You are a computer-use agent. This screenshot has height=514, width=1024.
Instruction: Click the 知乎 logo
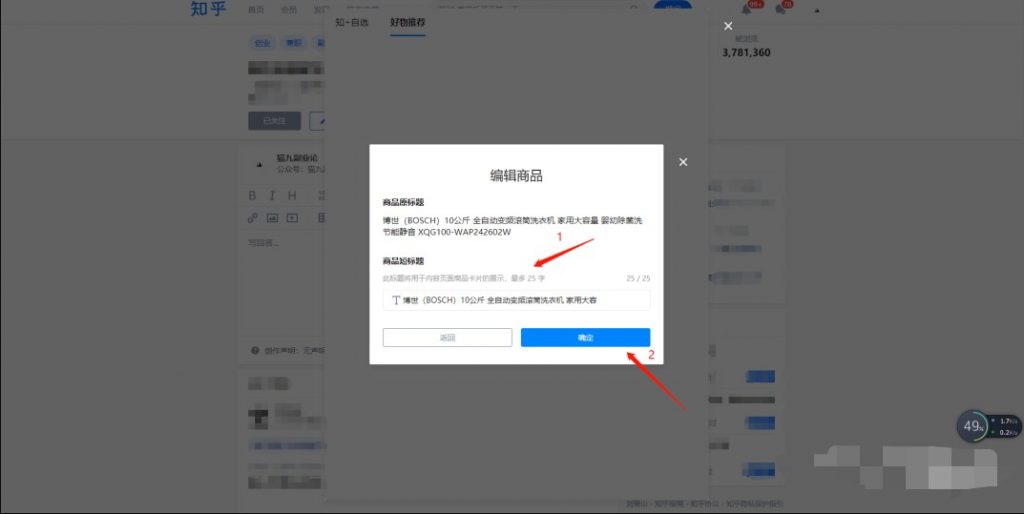[208, 8]
